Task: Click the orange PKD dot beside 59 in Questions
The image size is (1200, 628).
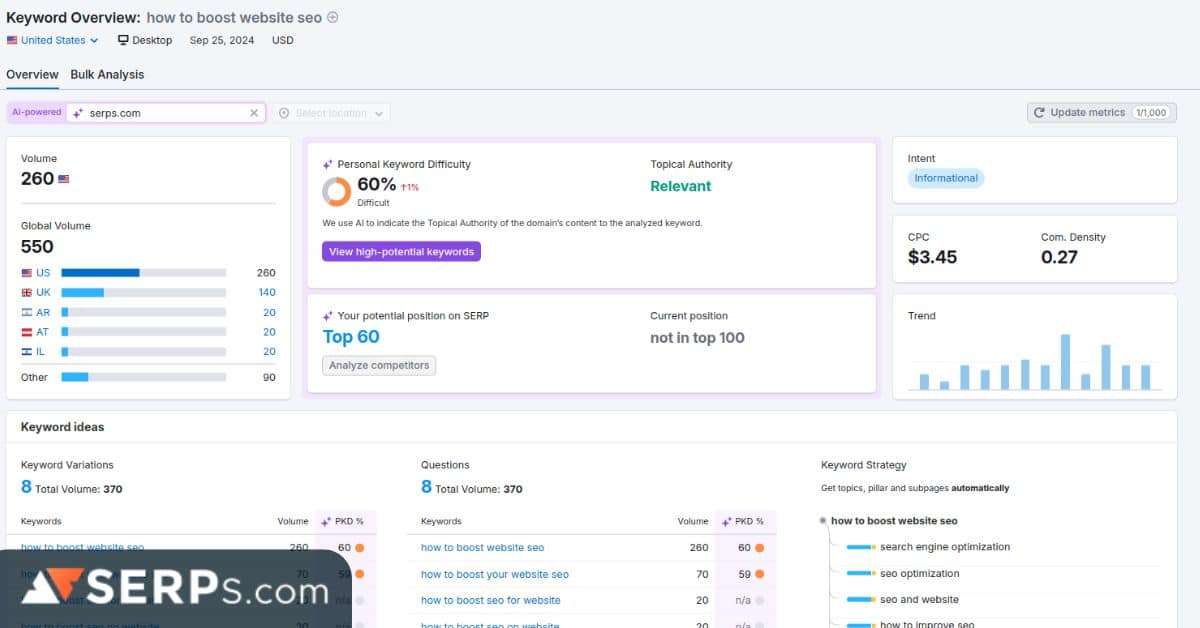Action: [760, 574]
